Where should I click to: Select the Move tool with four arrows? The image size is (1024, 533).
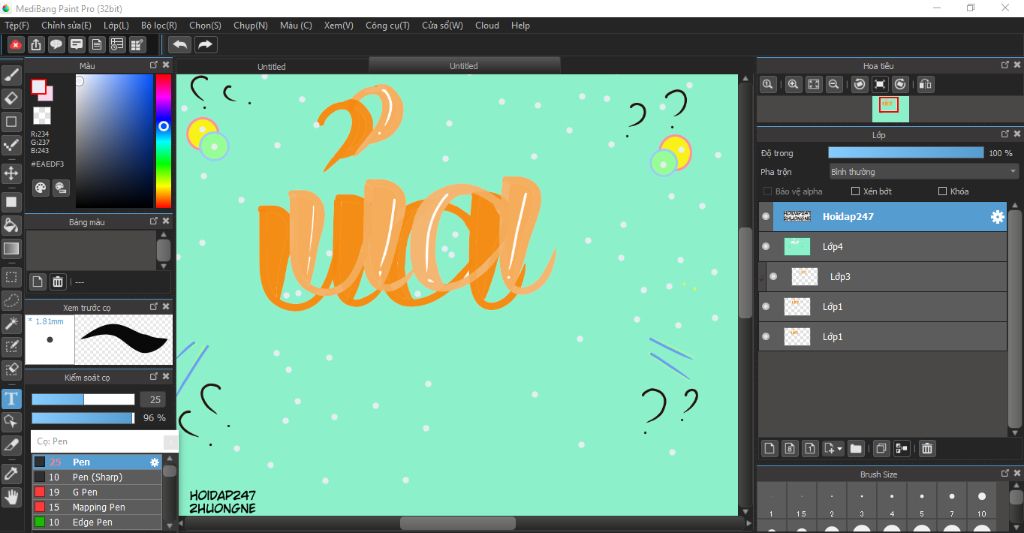(x=11, y=173)
